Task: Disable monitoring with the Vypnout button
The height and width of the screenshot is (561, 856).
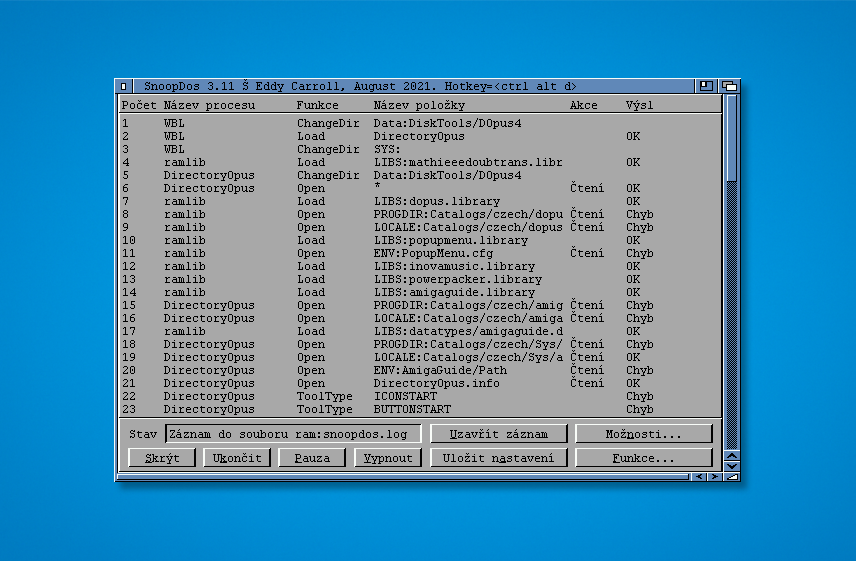Action: [x=388, y=458]
